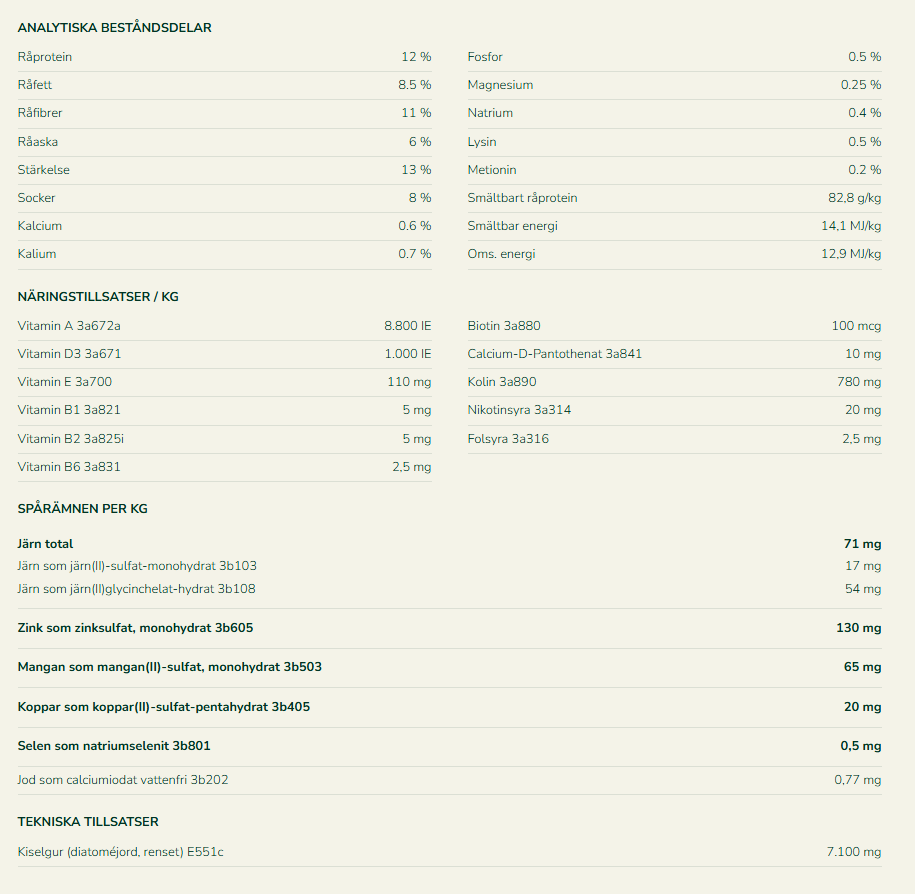Click the Smältbart råprotein label
Viewport: 915px width, 894px height.
pos(522,198)
